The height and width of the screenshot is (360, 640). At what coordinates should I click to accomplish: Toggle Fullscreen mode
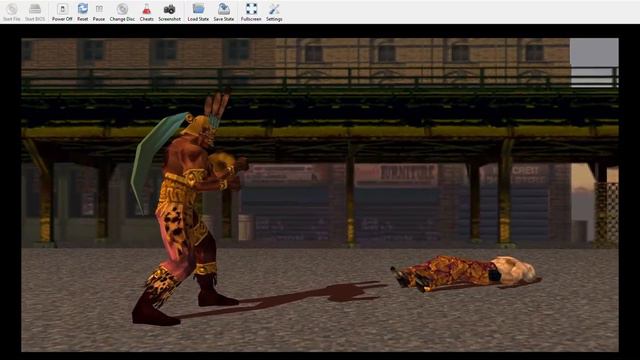click(x=251, y=12)
